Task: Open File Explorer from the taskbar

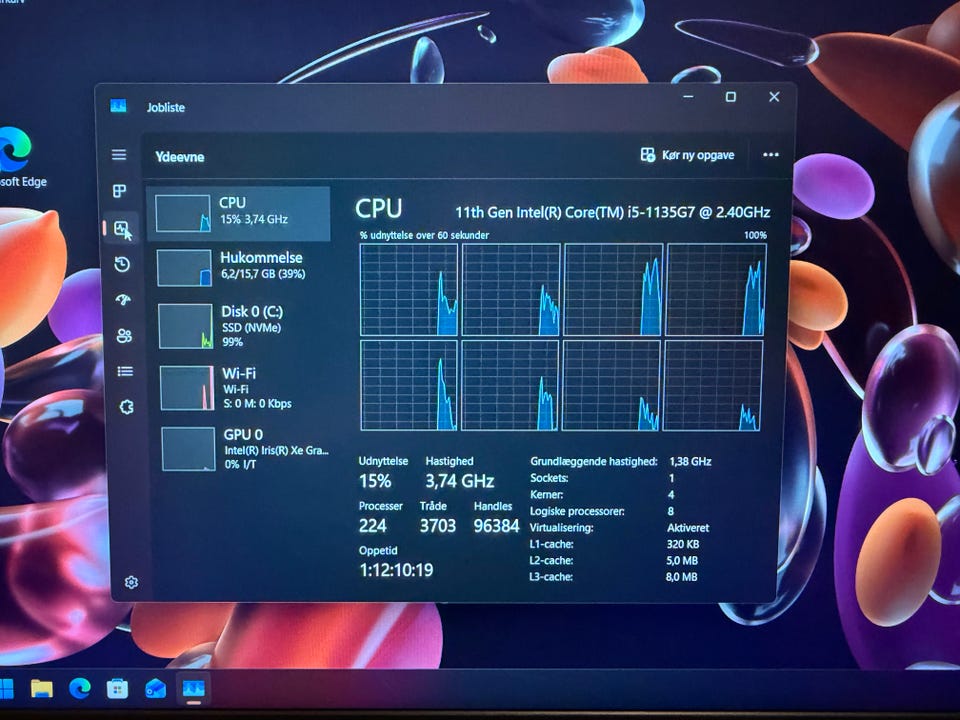Action: (42, 689)
